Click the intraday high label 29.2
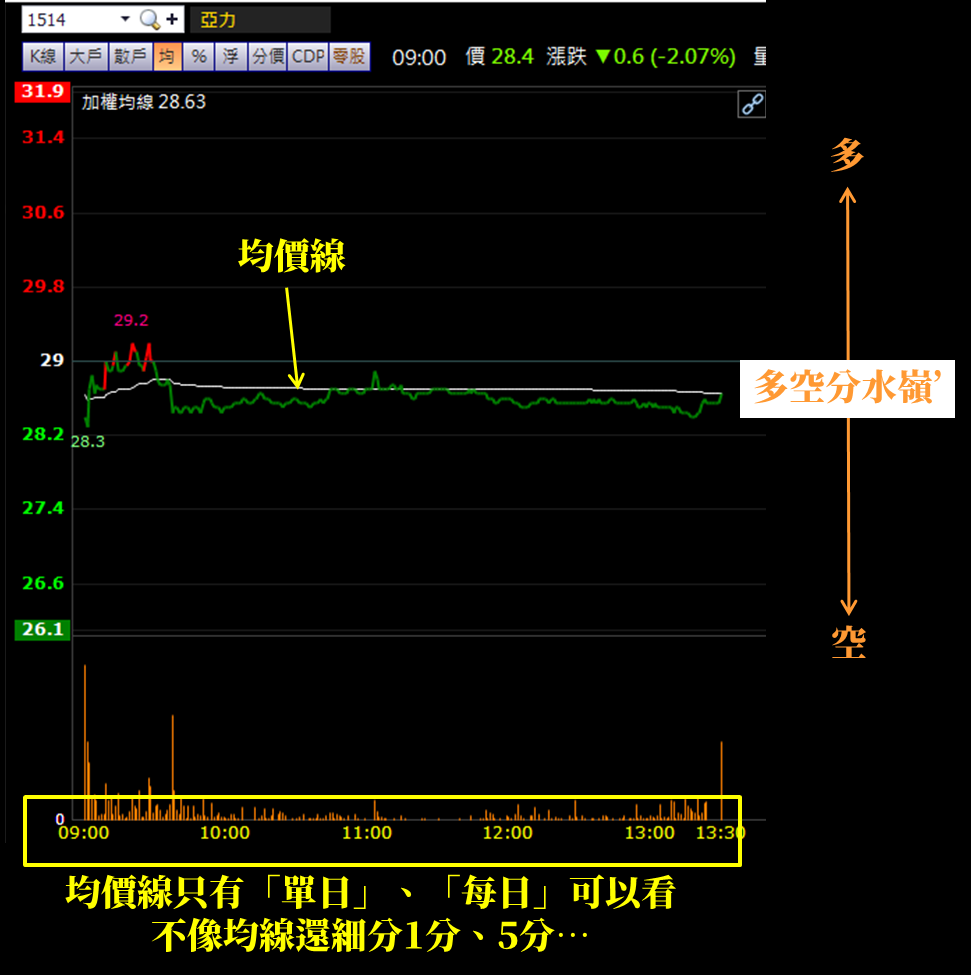 tap(131, 320)
